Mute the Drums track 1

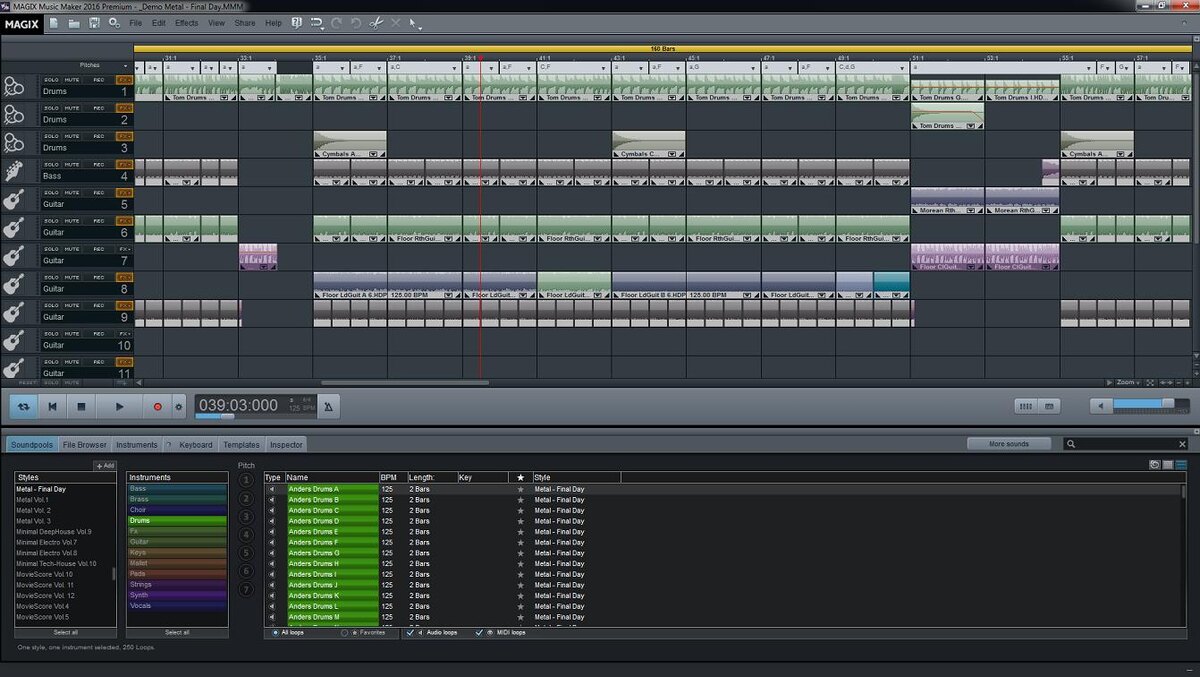(x=72, y=80)
